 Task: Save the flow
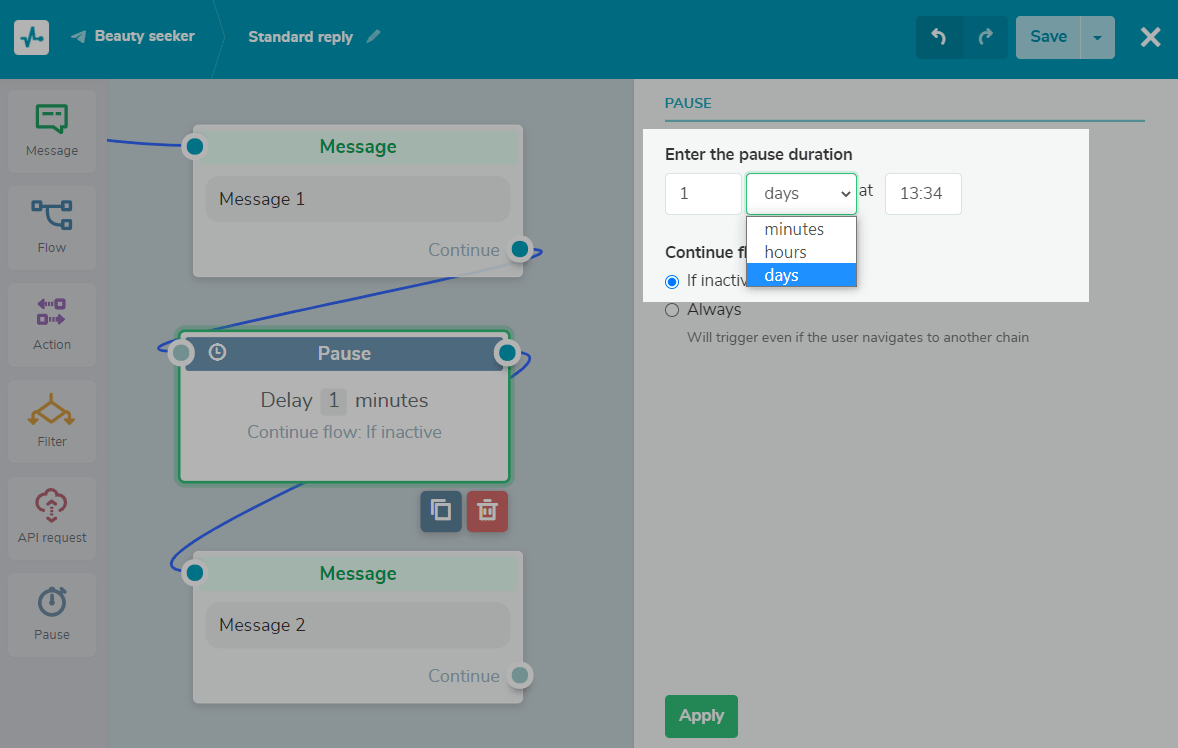tap(1048, 37)
